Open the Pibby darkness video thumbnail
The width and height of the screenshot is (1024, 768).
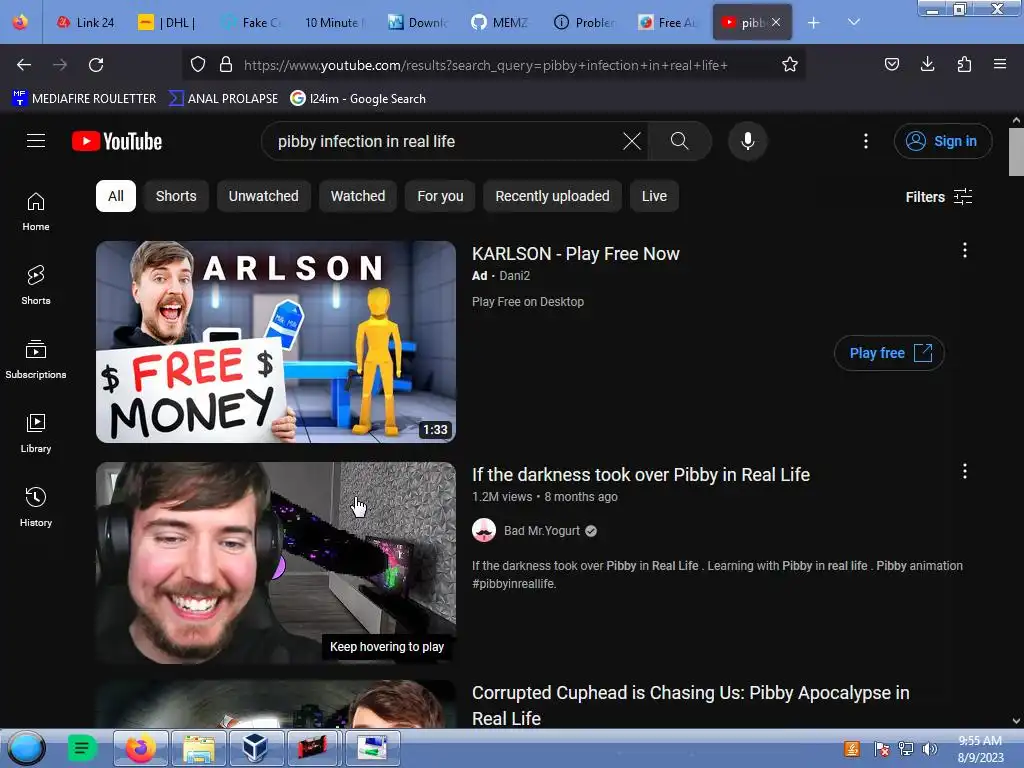click(276, 563)
